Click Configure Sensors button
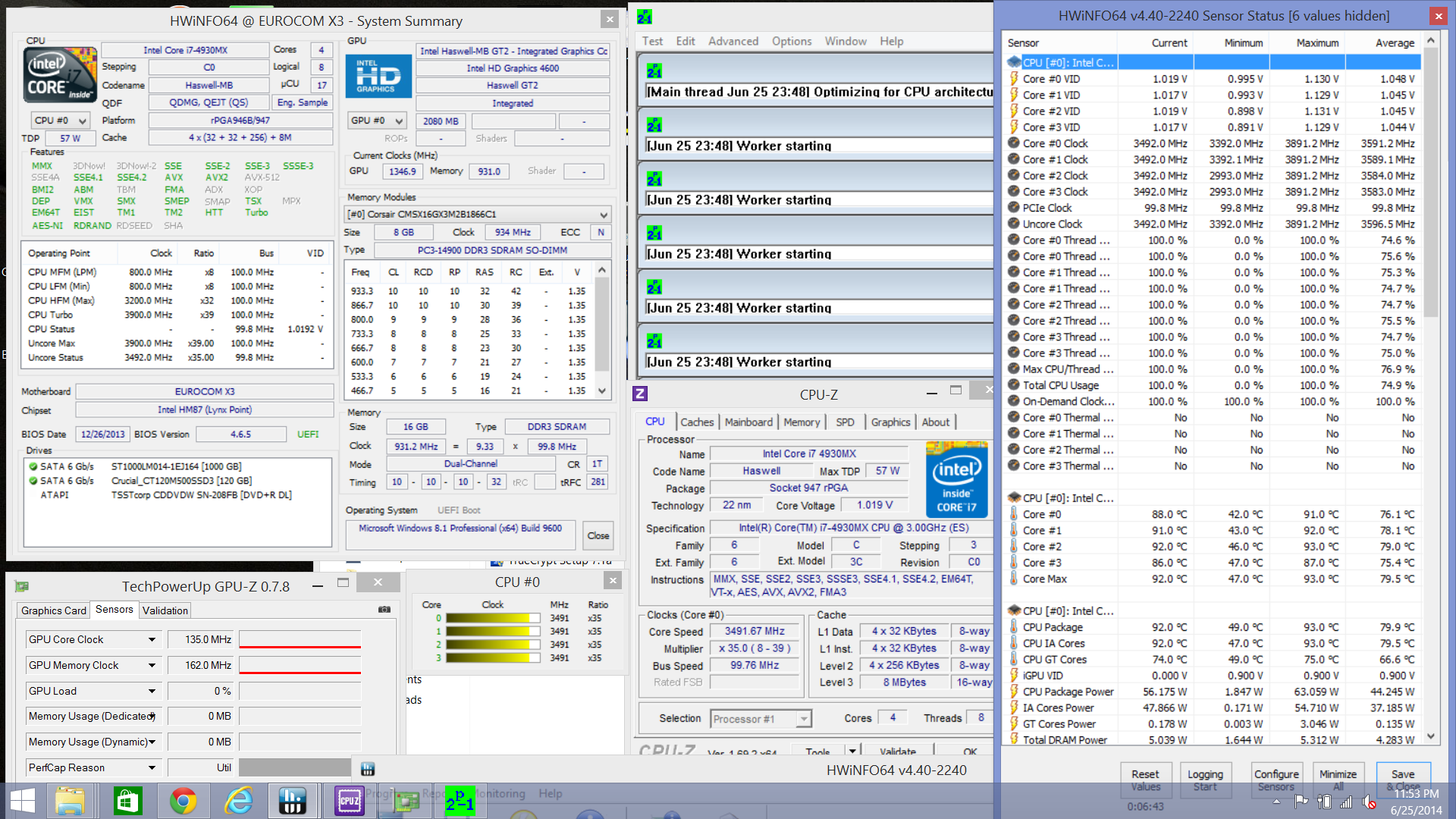This screenshot has height=819, width=1456. tap(1276, 780)
